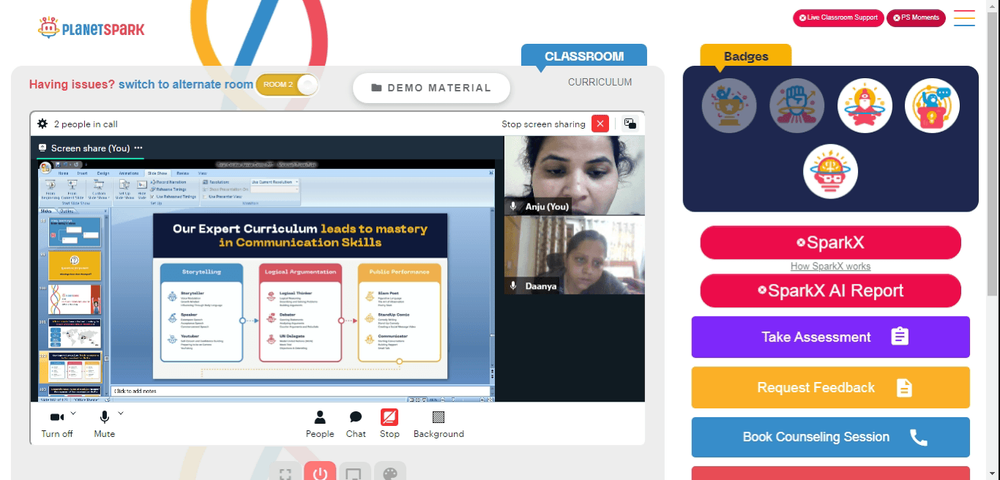Launch SparkX
Viewport: 1000px width, 480px height.
[x=830, y=242]
